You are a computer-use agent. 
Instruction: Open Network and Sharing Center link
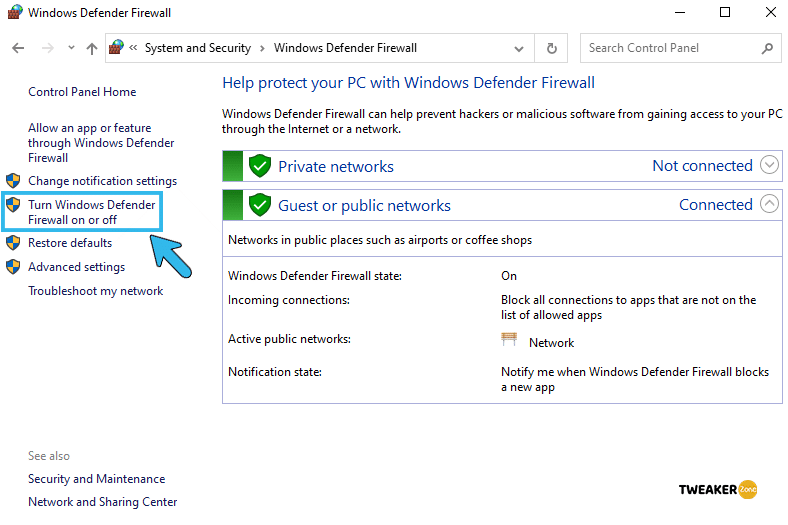(x=103, y=502)
